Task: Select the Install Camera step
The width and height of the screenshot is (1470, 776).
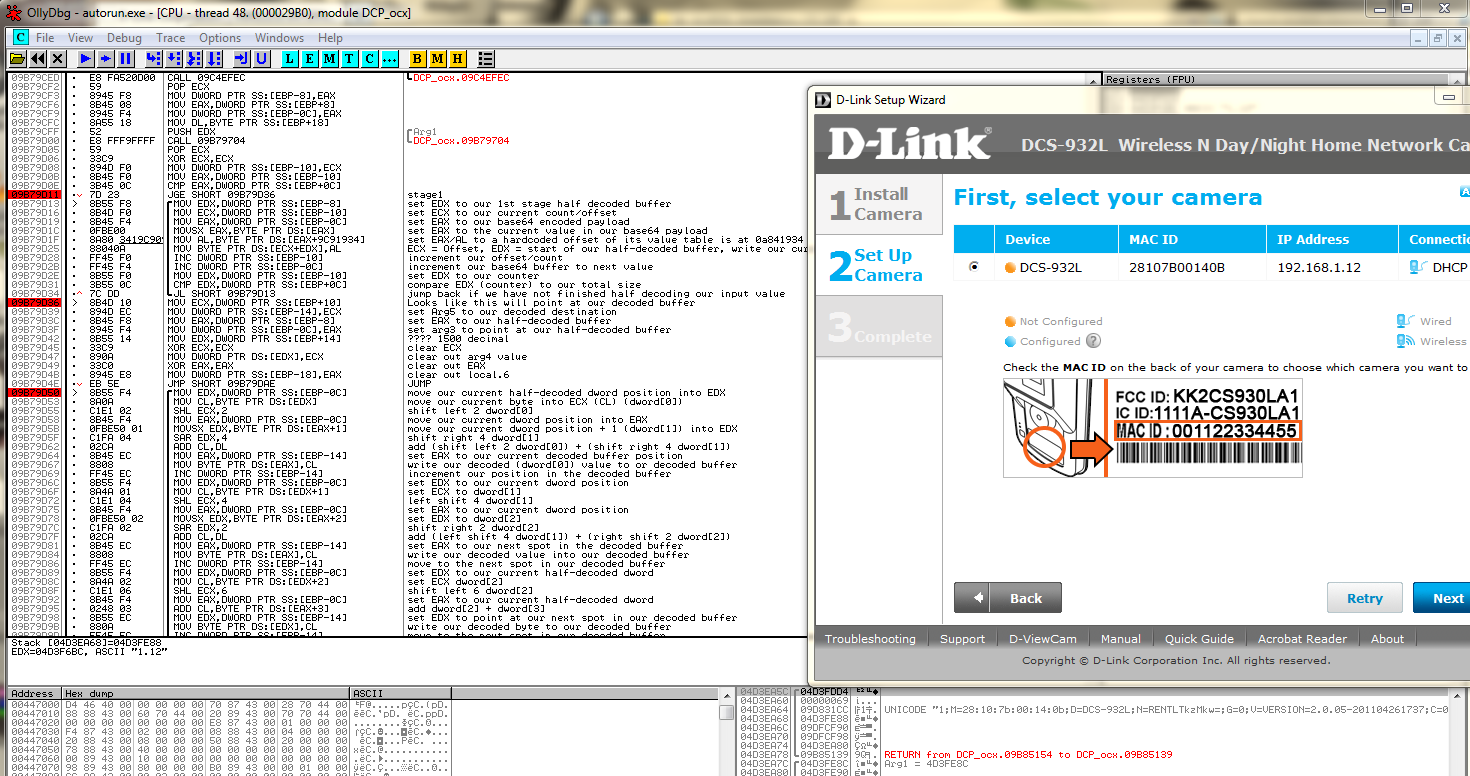Action: tap(879, 204)
